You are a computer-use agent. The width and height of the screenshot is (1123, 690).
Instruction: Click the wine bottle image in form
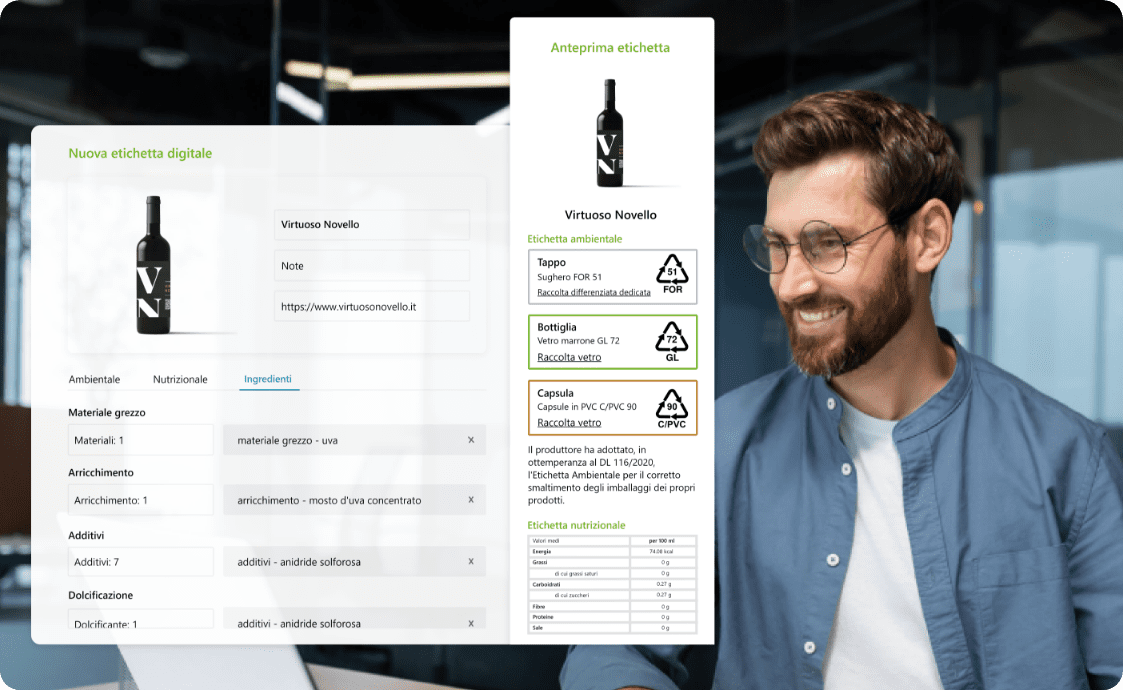153,264
